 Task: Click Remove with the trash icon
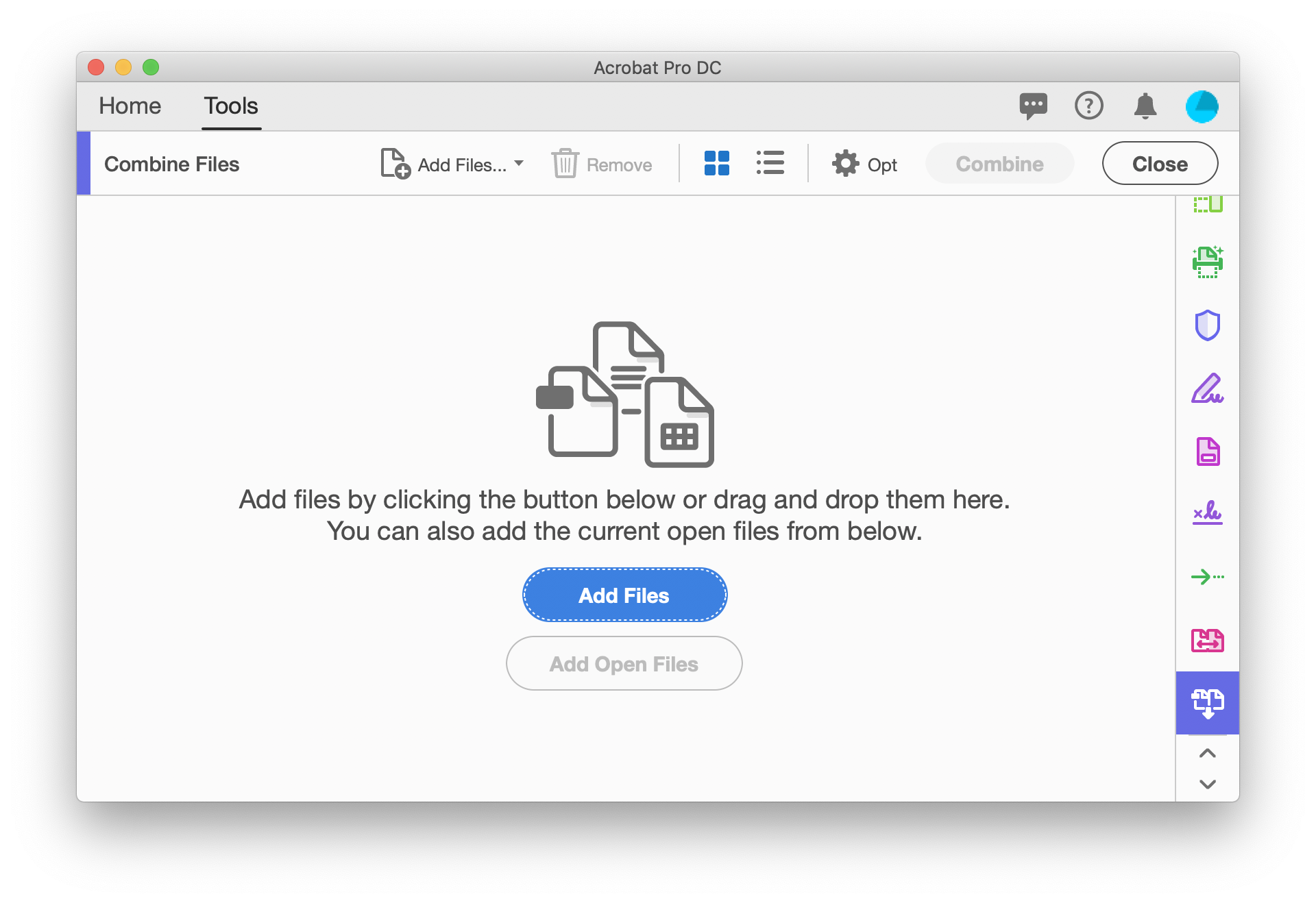coord(602,164)
